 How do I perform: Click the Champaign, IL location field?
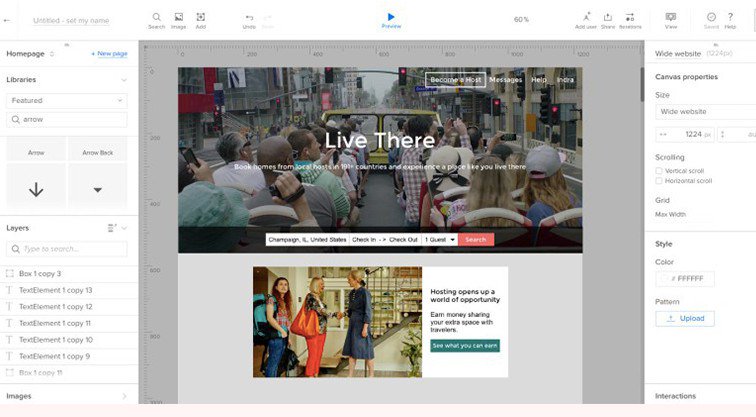(307, 240)
